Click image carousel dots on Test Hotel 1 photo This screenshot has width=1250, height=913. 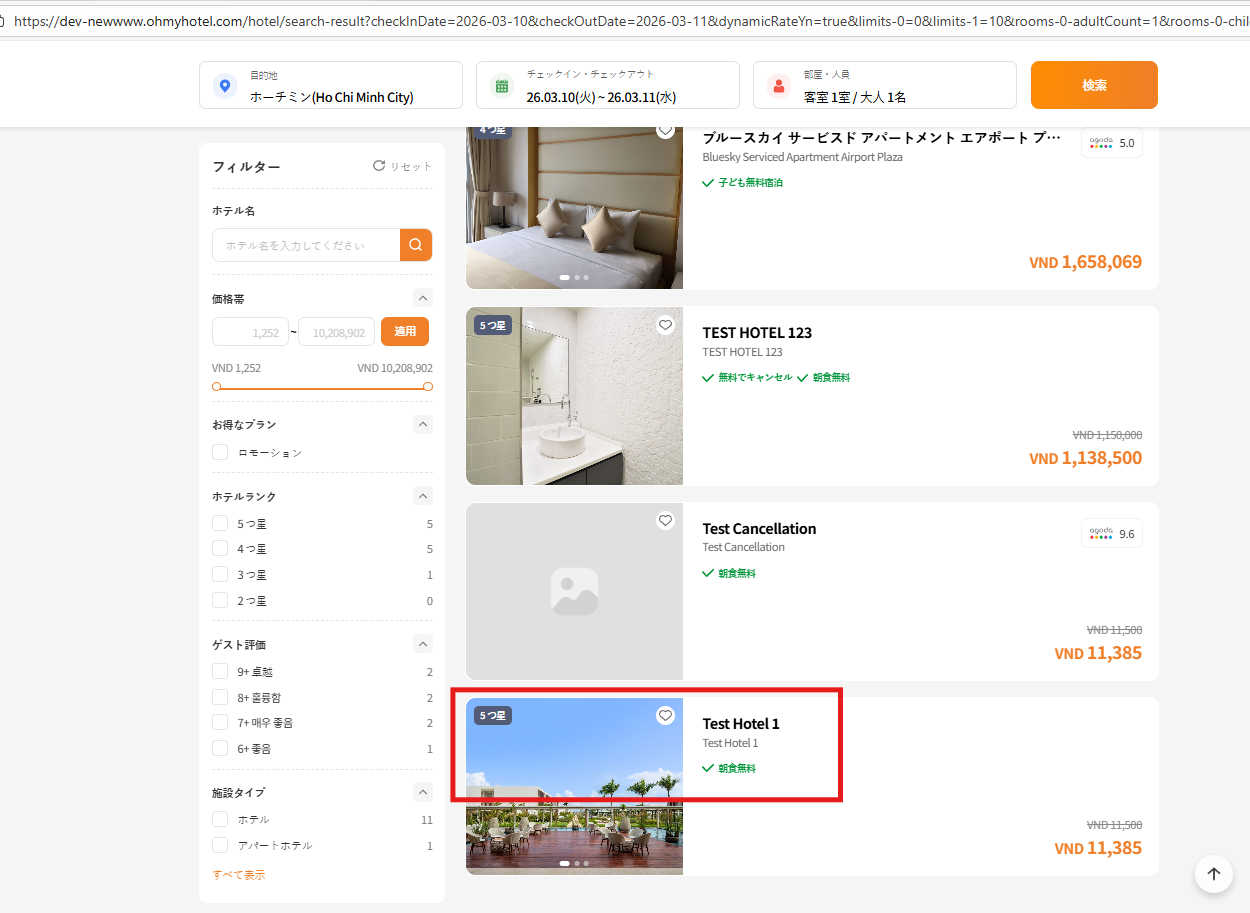[574, 863]
